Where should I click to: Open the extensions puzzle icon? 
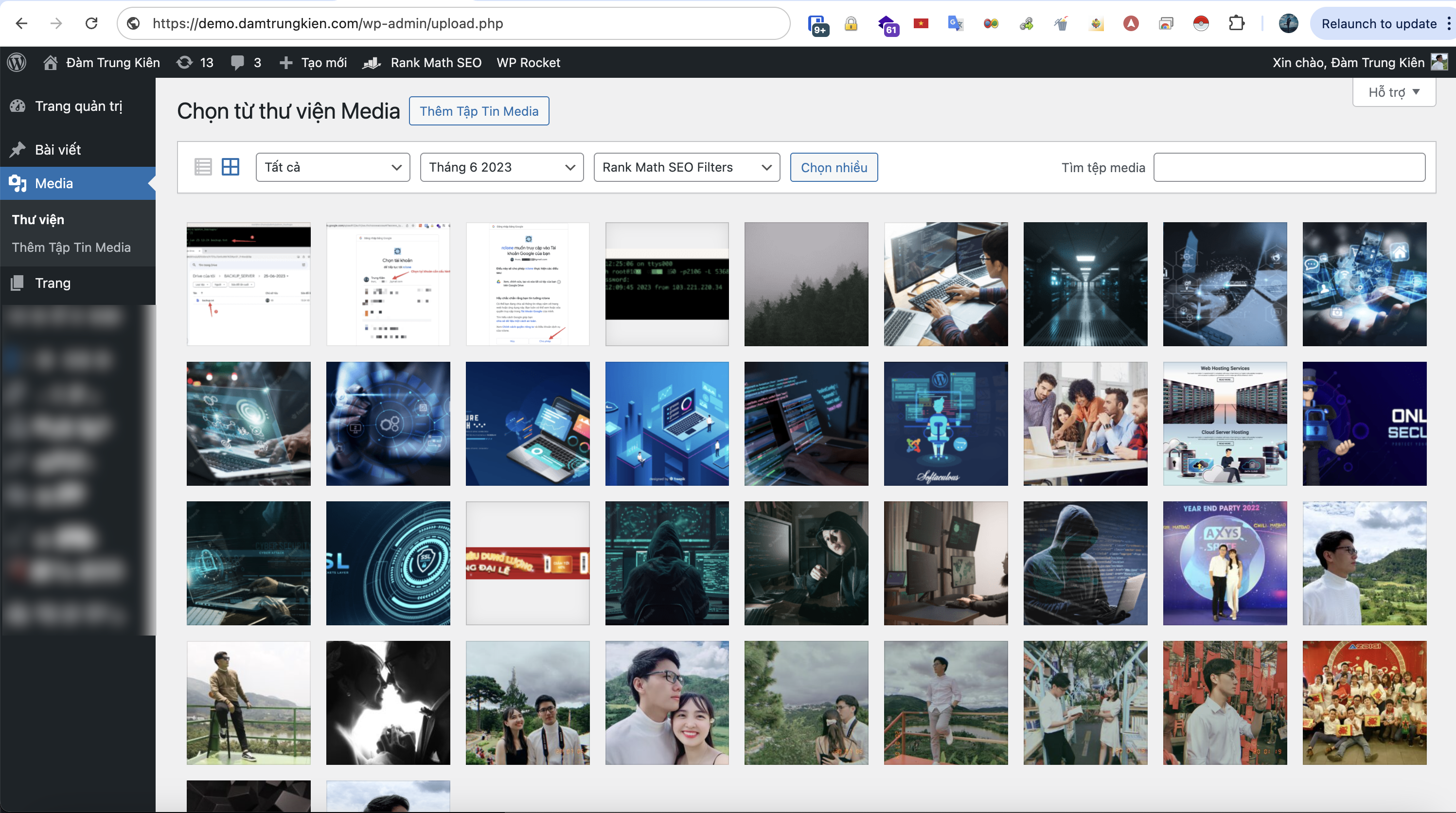[x=1236, y=23]
